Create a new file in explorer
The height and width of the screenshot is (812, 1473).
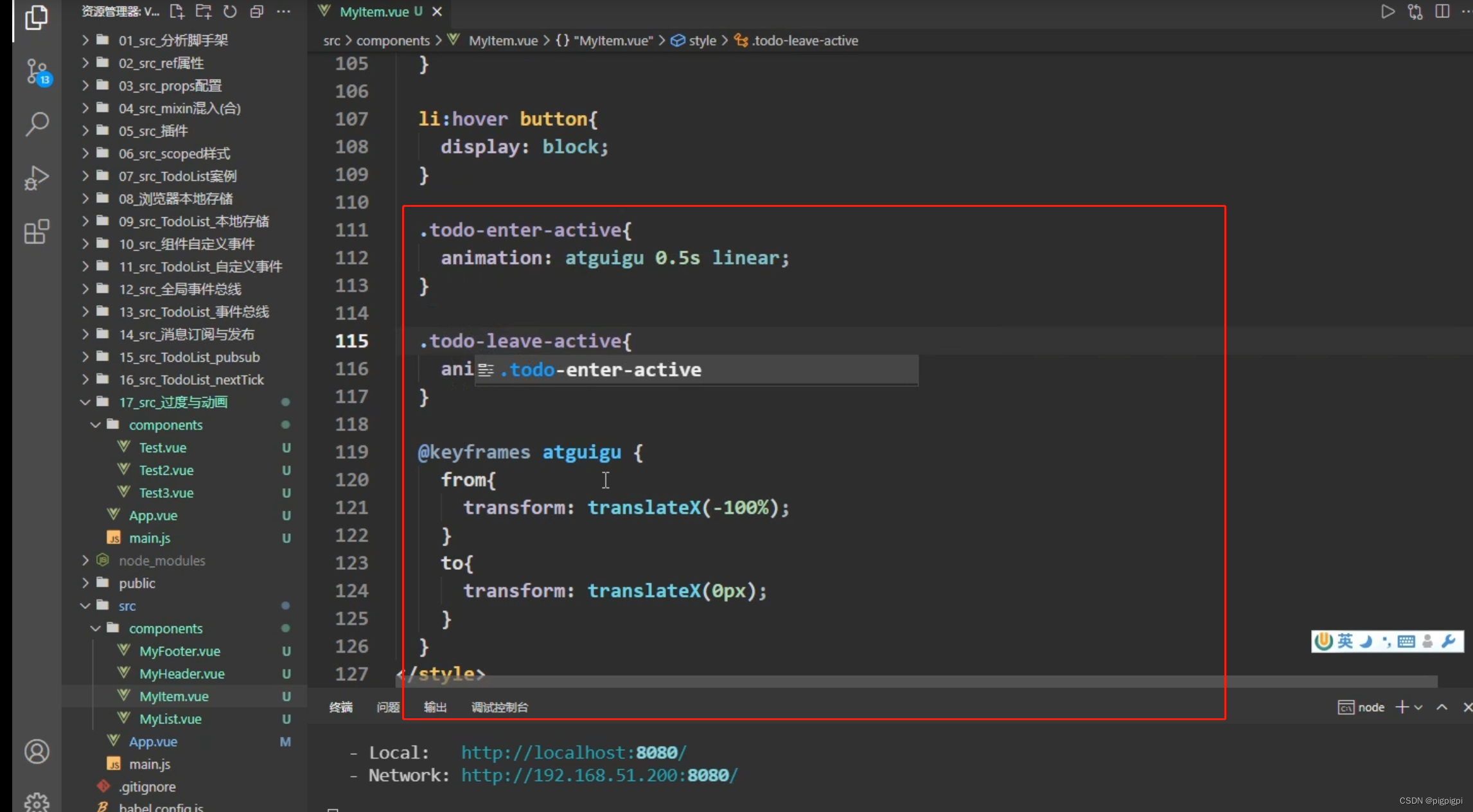click(x=177, y=12)
